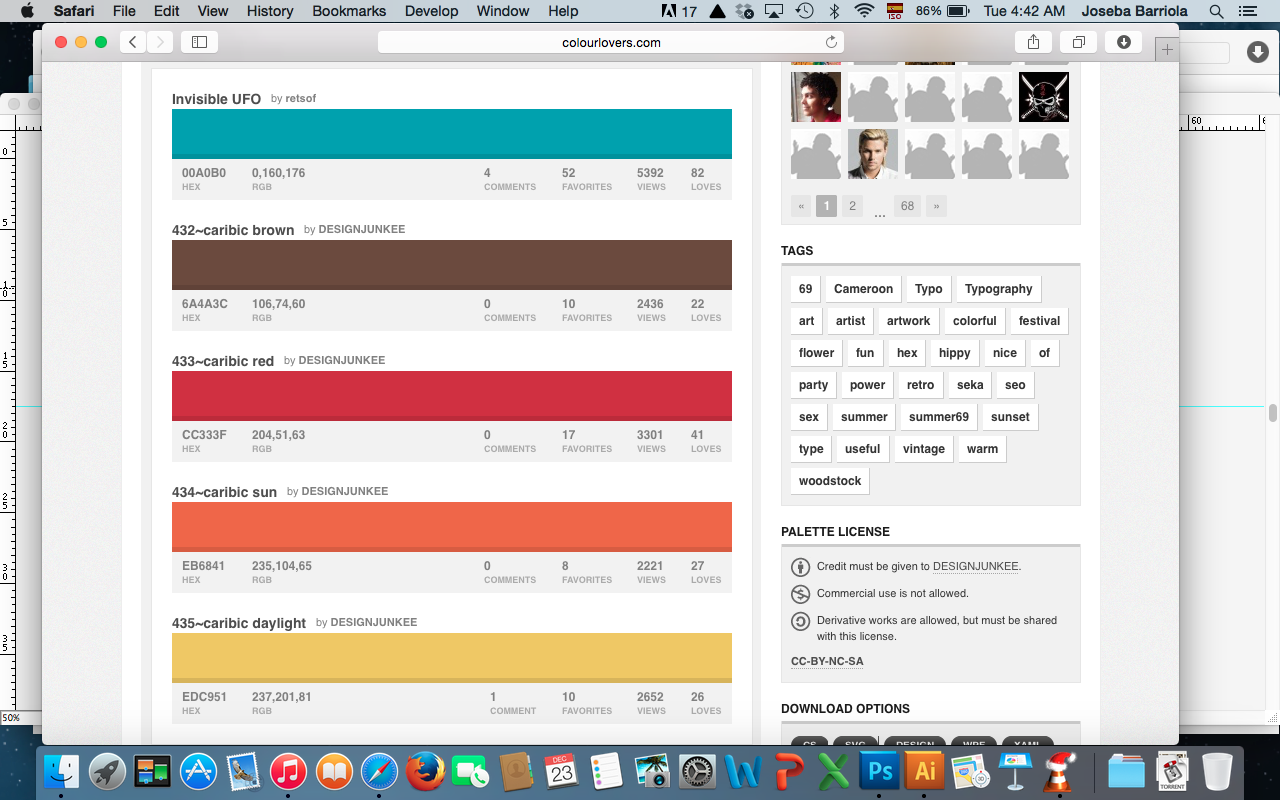Open the Bookmarks menu
The width and height of the screenshot is (1280, 800).
pyautogui.click(x=347, y=11)
